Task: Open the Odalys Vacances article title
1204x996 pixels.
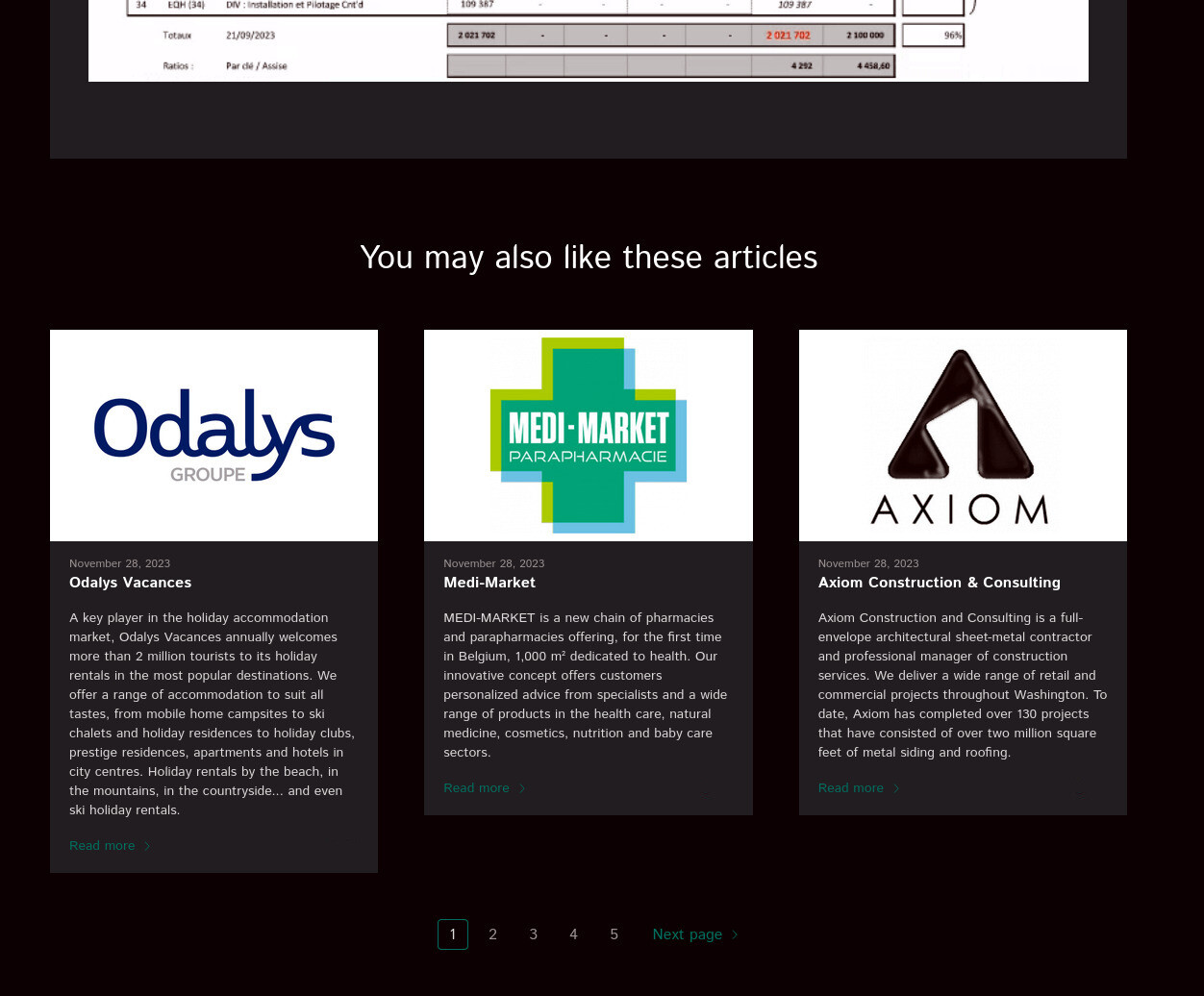Action: [131, 583]
